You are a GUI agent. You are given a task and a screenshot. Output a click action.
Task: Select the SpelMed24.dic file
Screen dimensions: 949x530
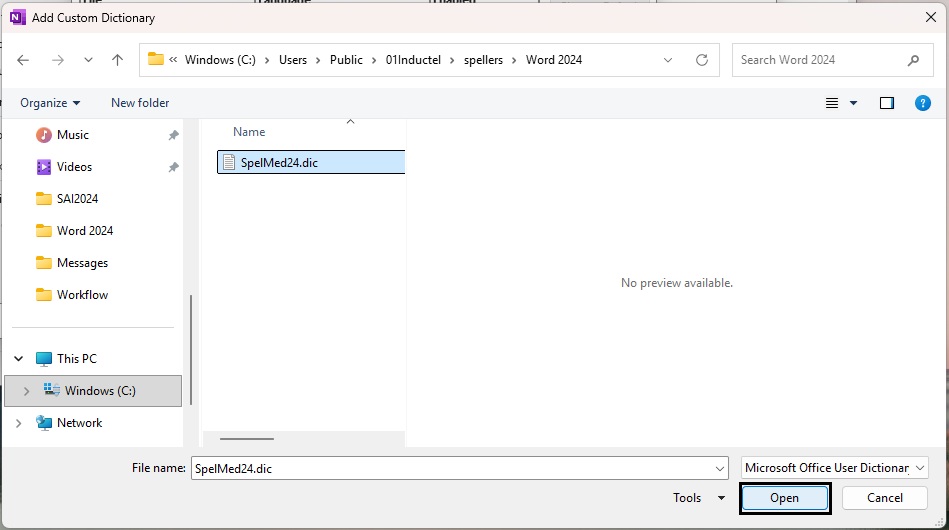click(x=279, y=162)
